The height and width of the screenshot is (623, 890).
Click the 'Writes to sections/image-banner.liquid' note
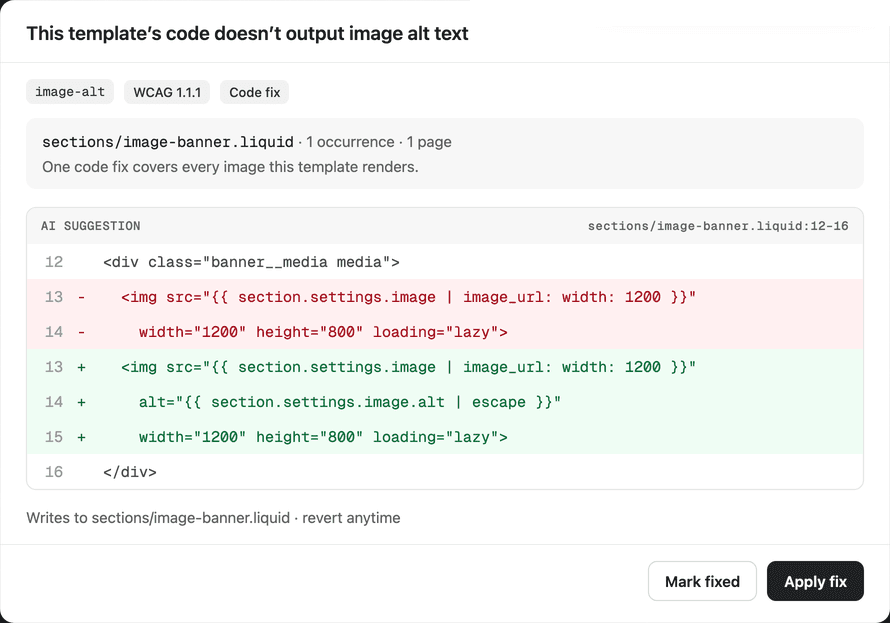pyautogui.click(x=213, y=518)
